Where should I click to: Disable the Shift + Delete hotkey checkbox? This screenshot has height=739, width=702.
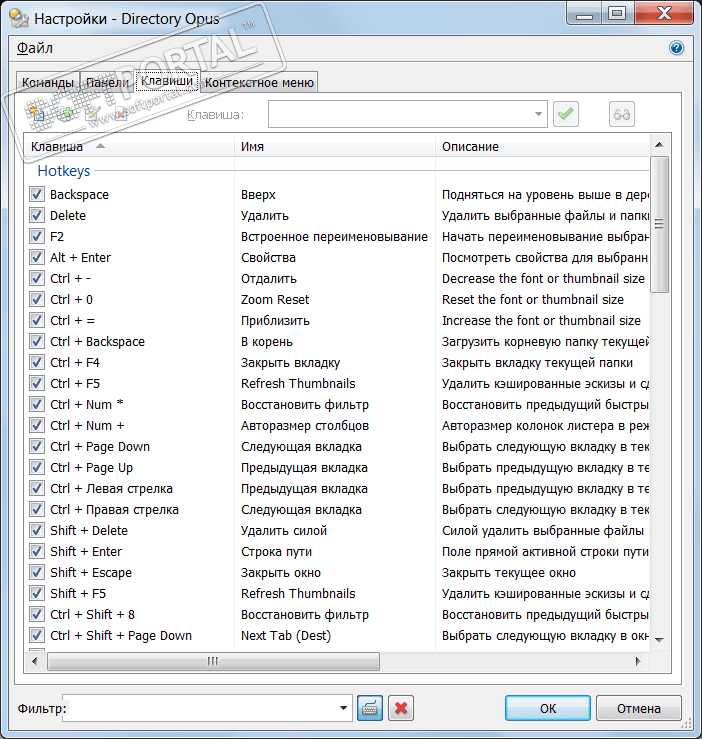pyautogui.click(x=37, y=530)
